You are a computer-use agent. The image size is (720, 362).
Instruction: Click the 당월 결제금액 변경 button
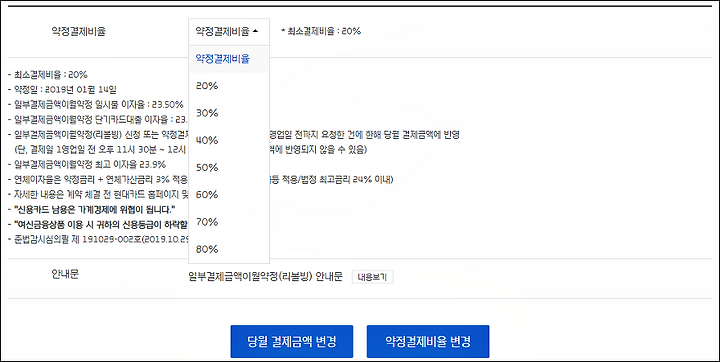292,341
